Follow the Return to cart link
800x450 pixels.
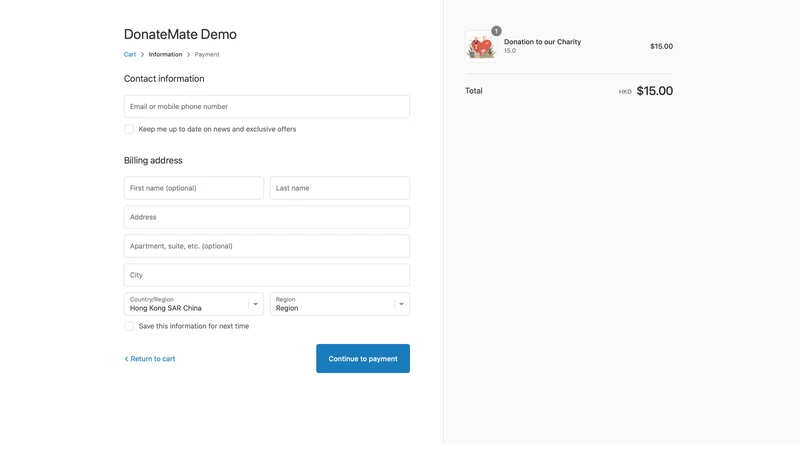coord(153,359)
